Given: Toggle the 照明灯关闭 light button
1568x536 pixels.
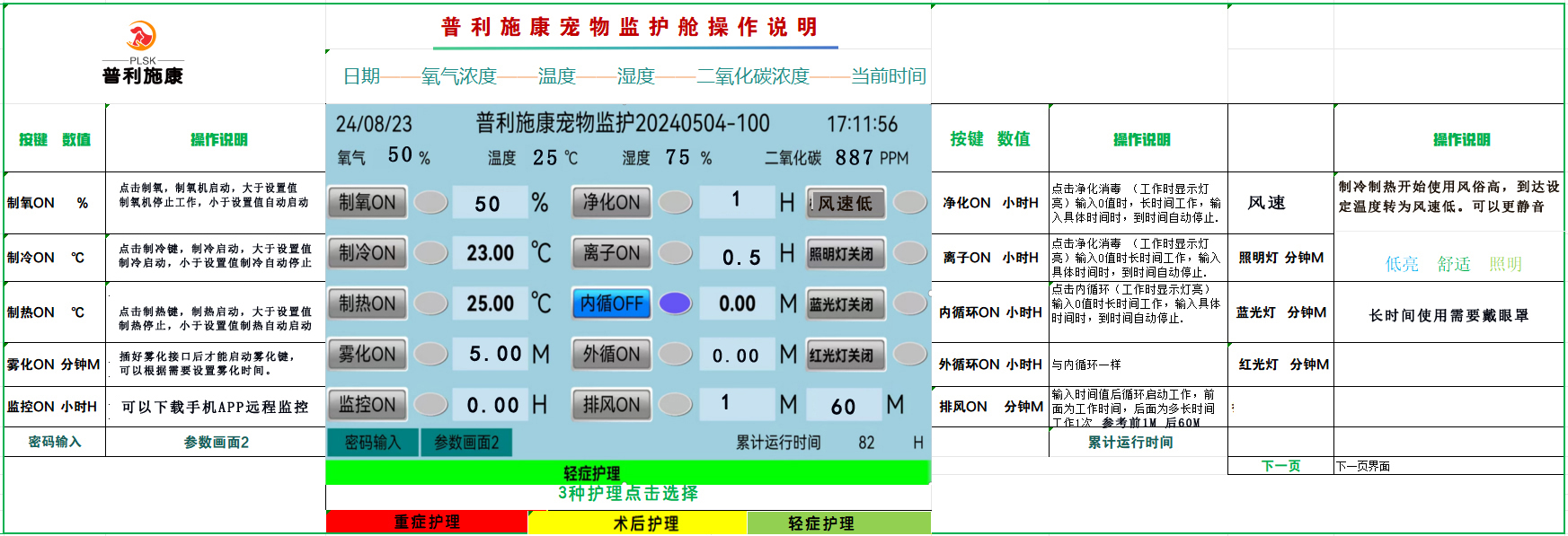Looking at the screenshot, I should 845,254.
